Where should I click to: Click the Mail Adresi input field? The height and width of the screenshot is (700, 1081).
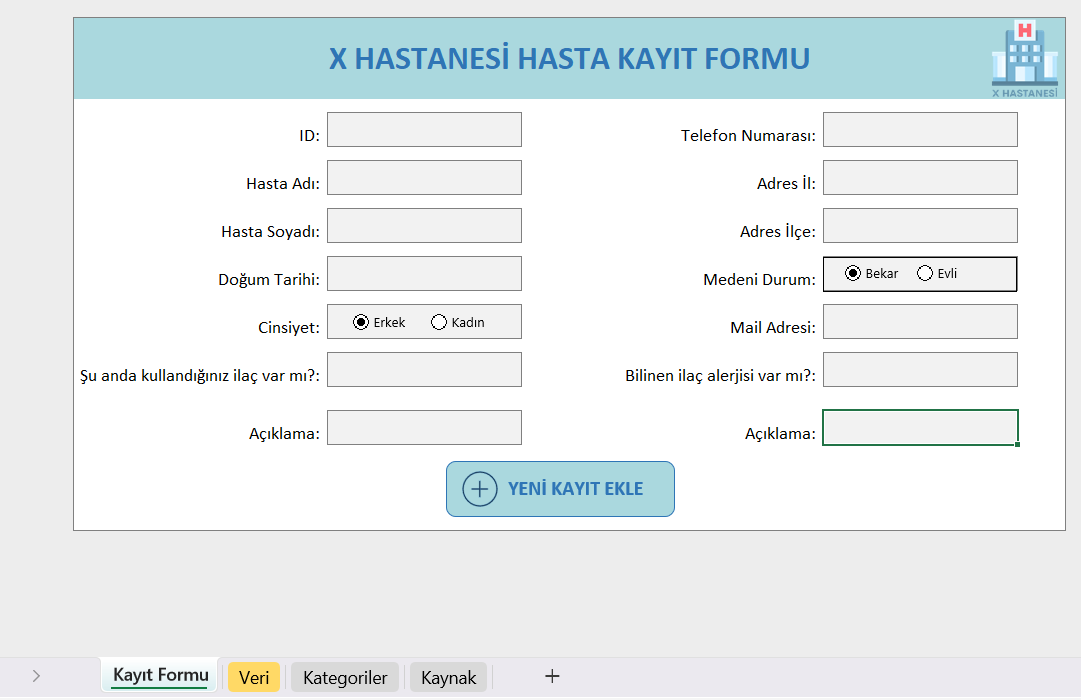tap(920, 321)
